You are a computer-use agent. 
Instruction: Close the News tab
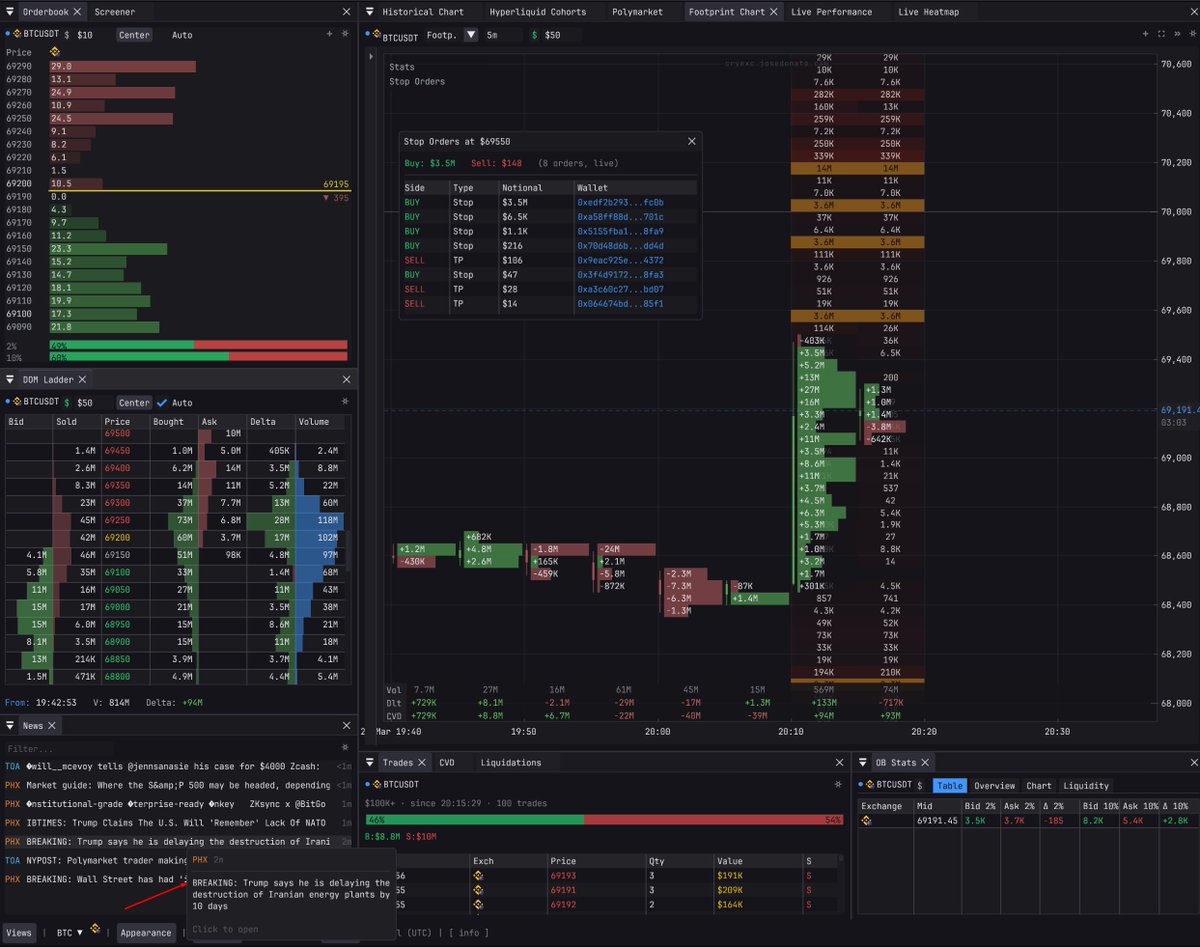click(x=53, y=725)
